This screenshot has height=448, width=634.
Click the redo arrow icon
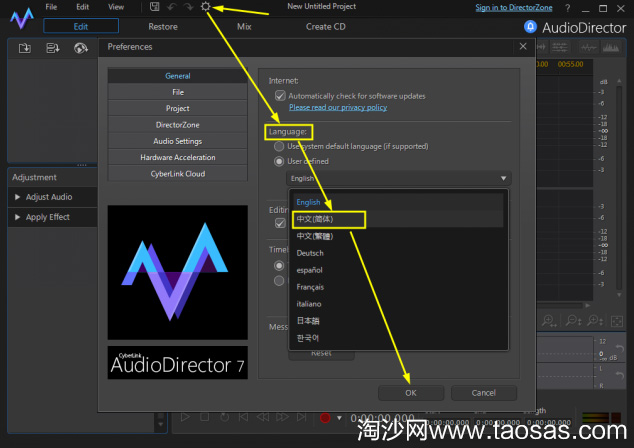point(188,6)
